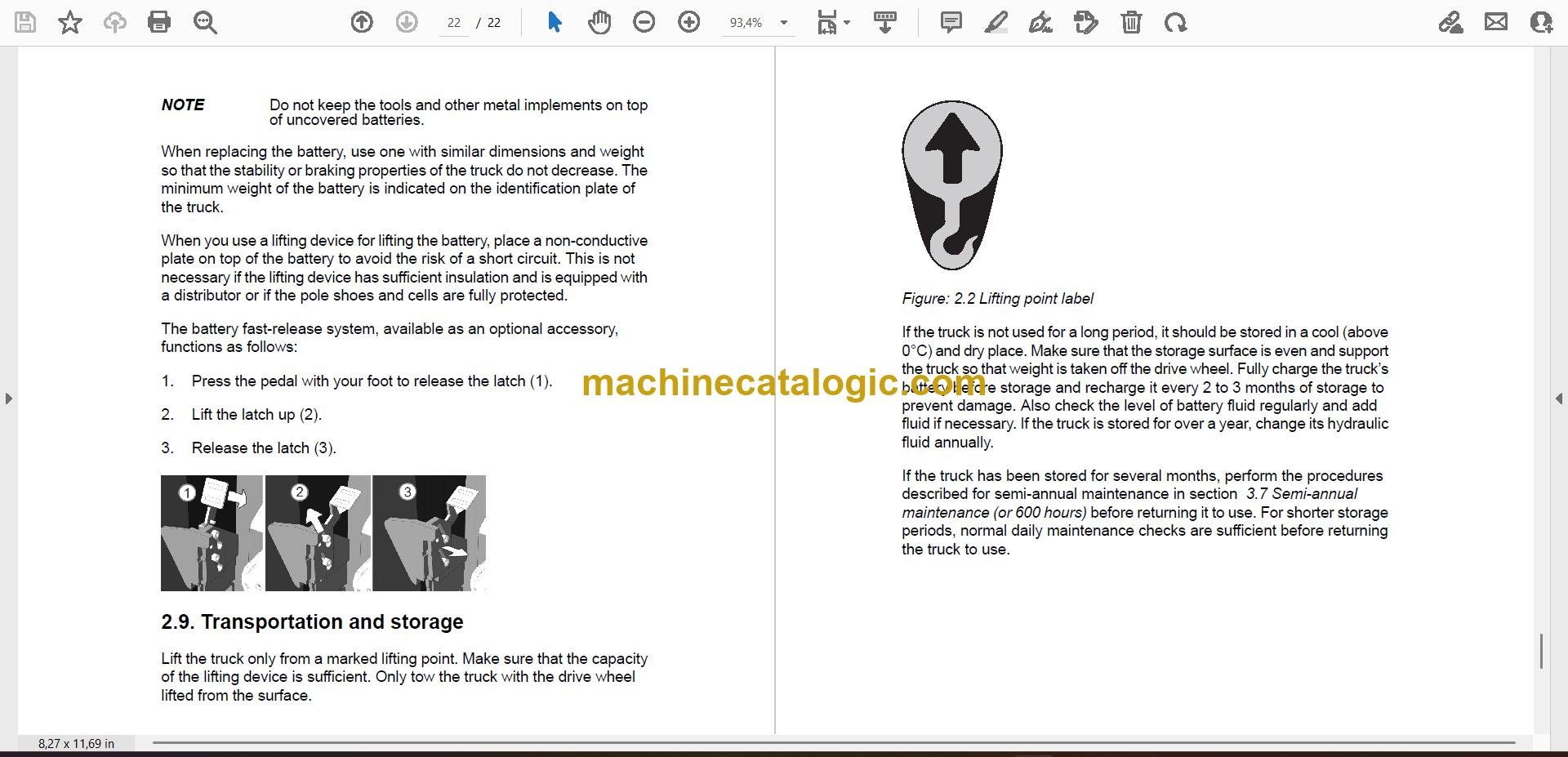The image size is (1568, 757).
Task: Click the text 'Press the pedal with your foot'
Action: pos(301,381)
